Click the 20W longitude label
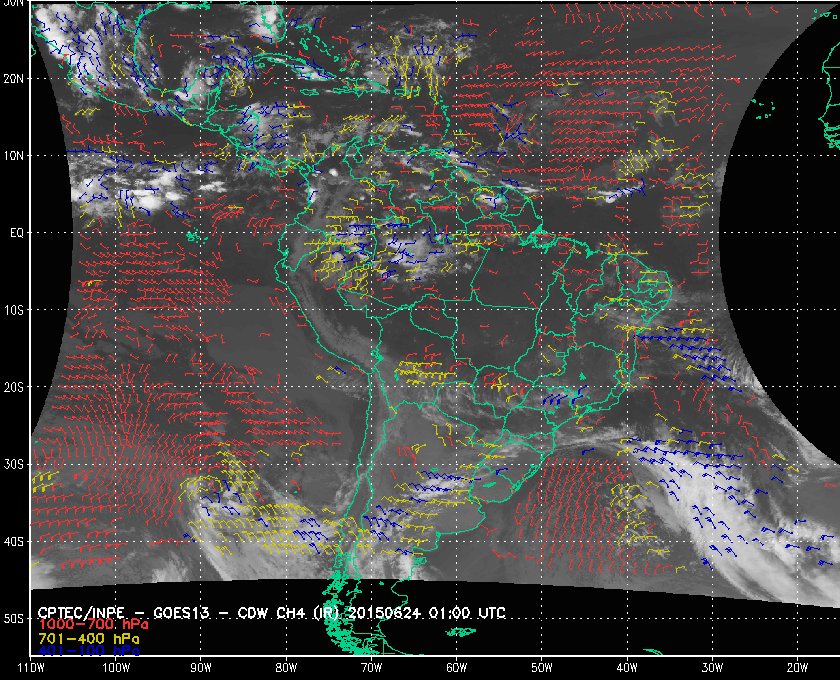 coord(797,667)
